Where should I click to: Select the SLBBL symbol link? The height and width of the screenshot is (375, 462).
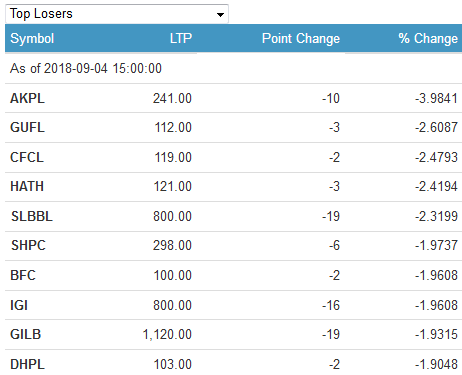32,216
